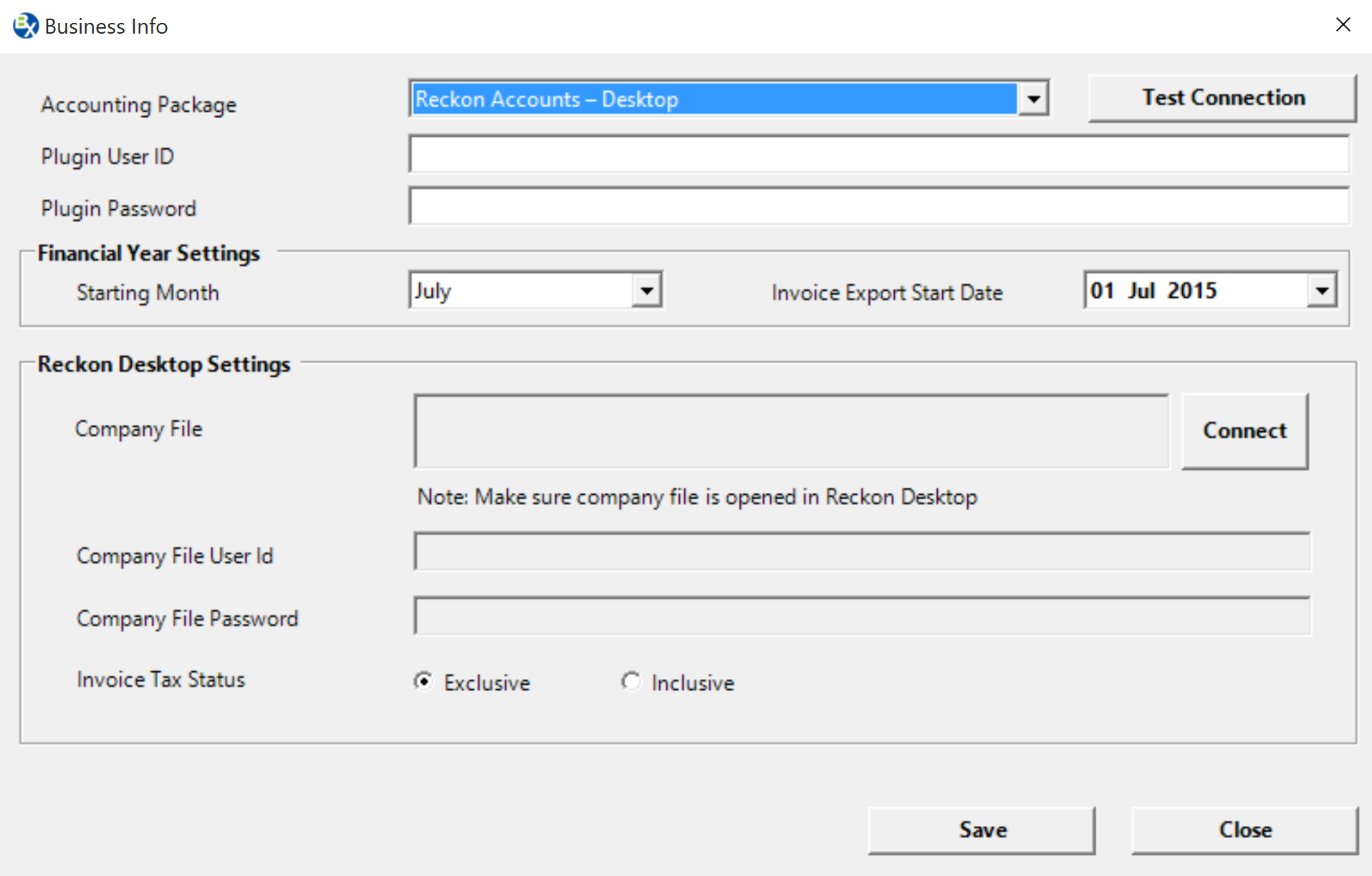Click the note about opening company file
Image resolution: width=1372 pixels, height=876 pixels.
pos(697,496)
